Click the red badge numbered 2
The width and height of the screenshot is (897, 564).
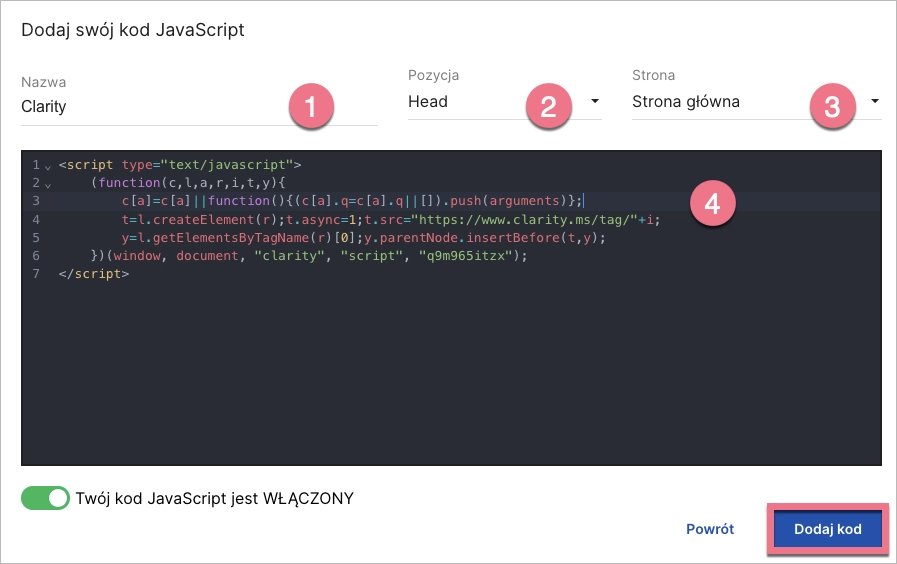pyautogui.click(x=548, y=106)
